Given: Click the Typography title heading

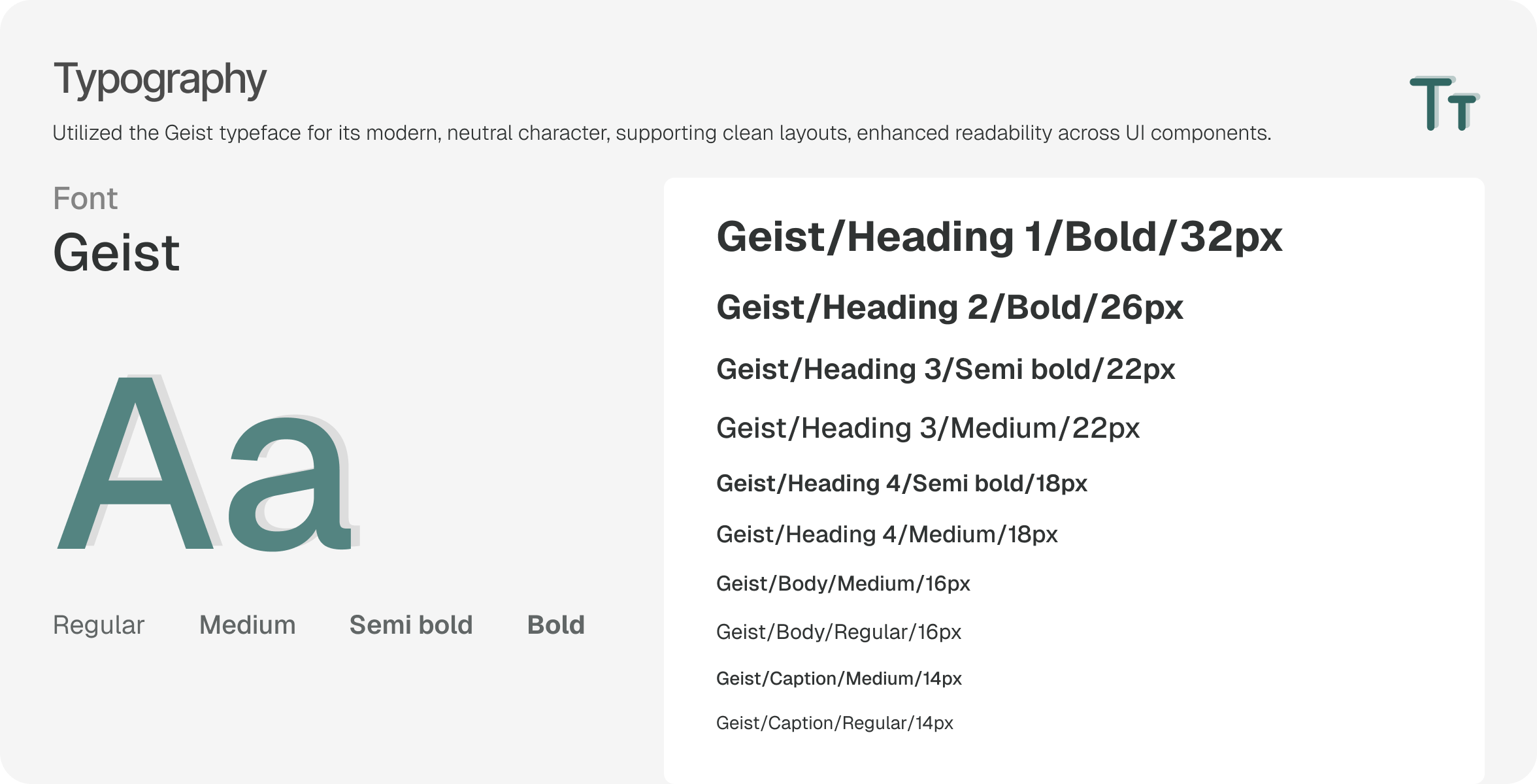Looking at the screenshot, I should point(160,80).
